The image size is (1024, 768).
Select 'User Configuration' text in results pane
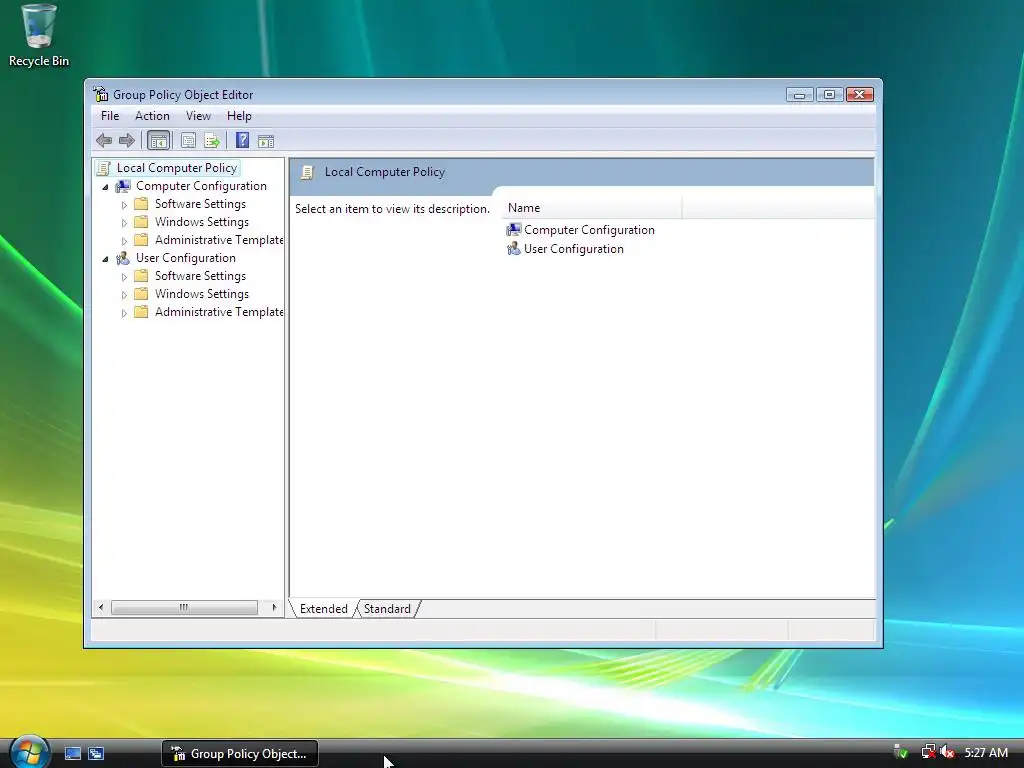pos(573,249)
